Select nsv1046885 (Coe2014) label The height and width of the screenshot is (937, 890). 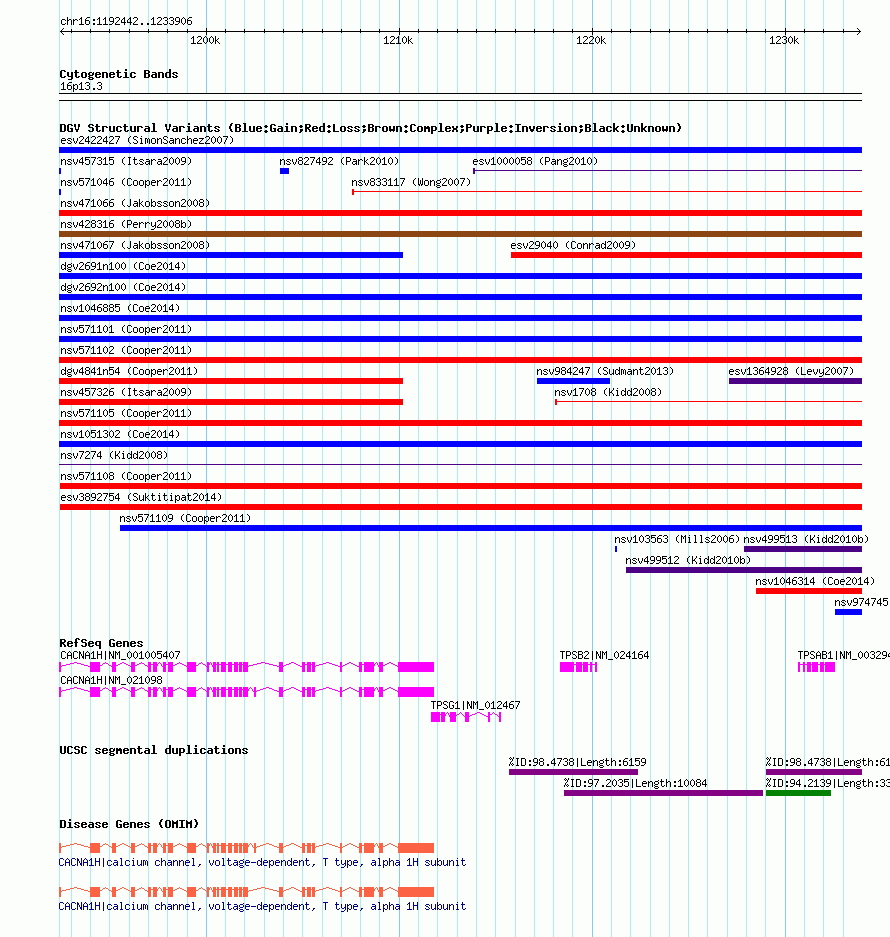point(120,308)
